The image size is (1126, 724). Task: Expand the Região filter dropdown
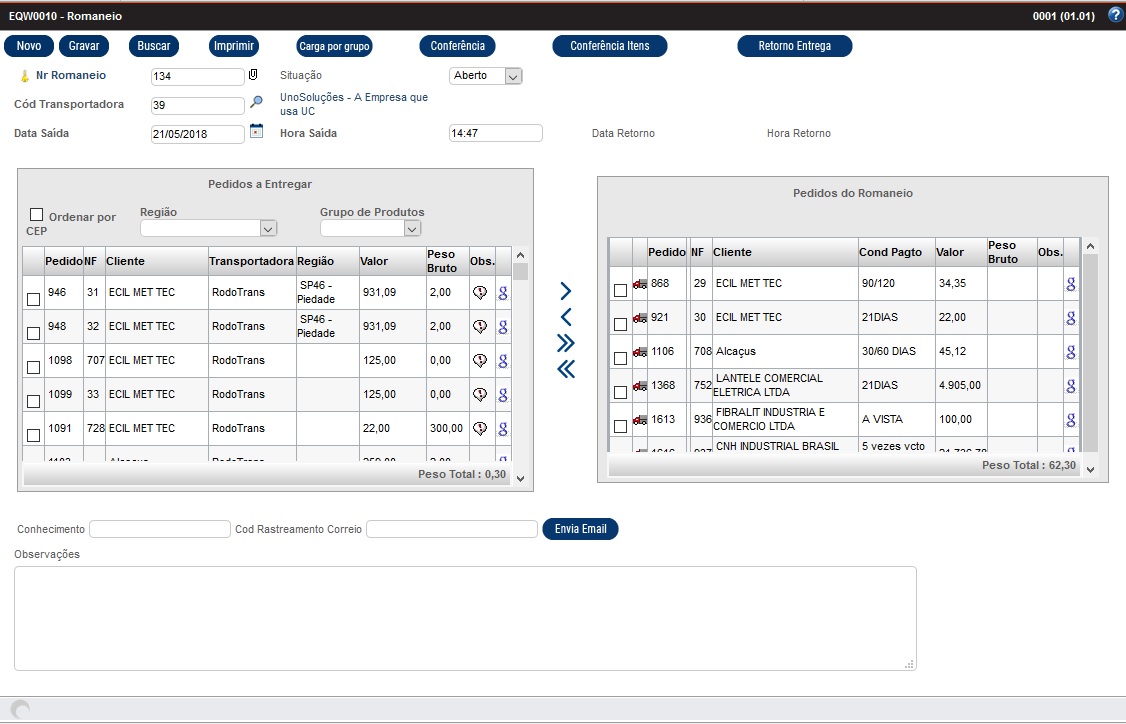267,229
